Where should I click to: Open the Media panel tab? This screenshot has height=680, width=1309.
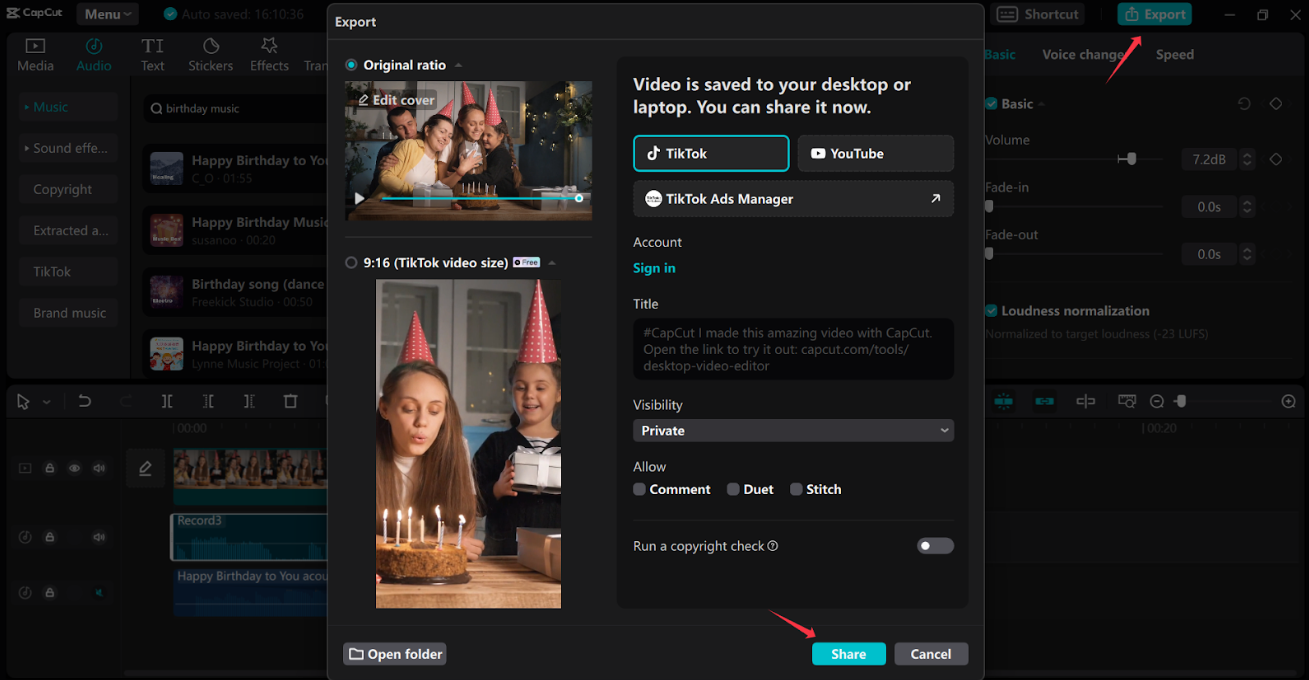[35, 55]
